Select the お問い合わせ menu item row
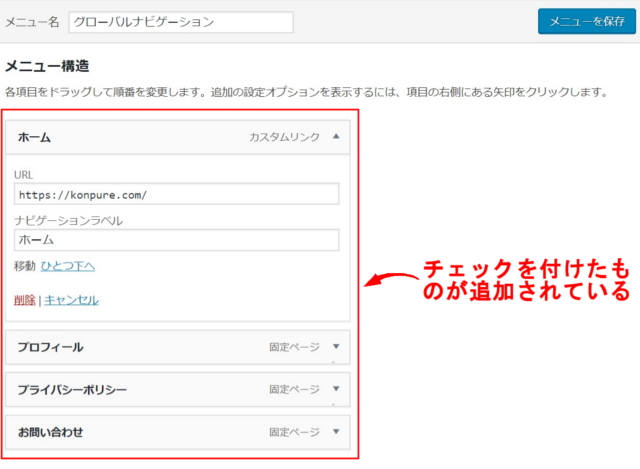The height and width of the screenshot is (469, 640). 178,432
